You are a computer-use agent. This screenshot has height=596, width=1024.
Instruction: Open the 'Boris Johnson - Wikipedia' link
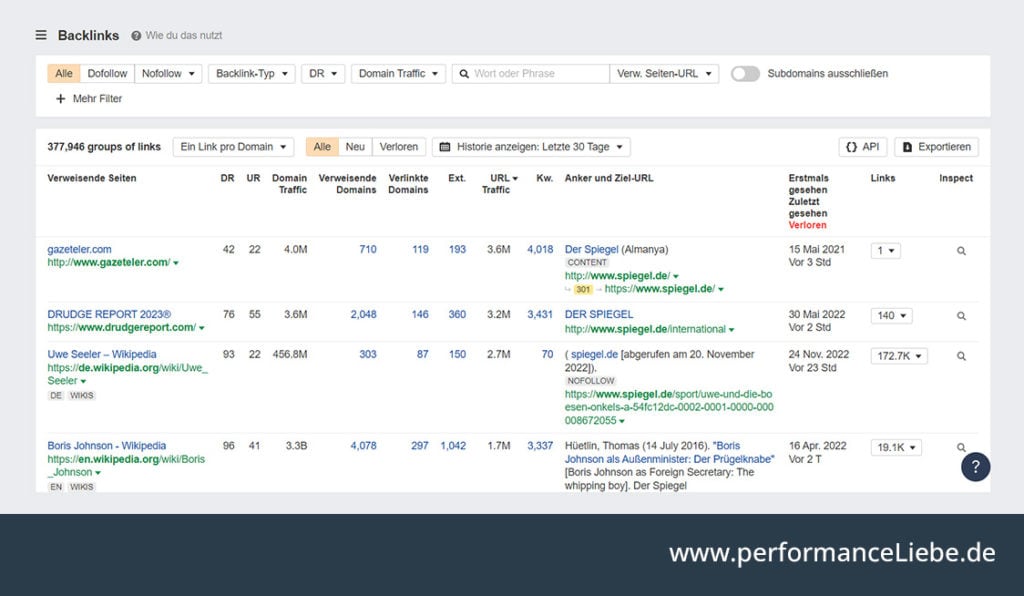pyautogui.click(x=106, y=446)
